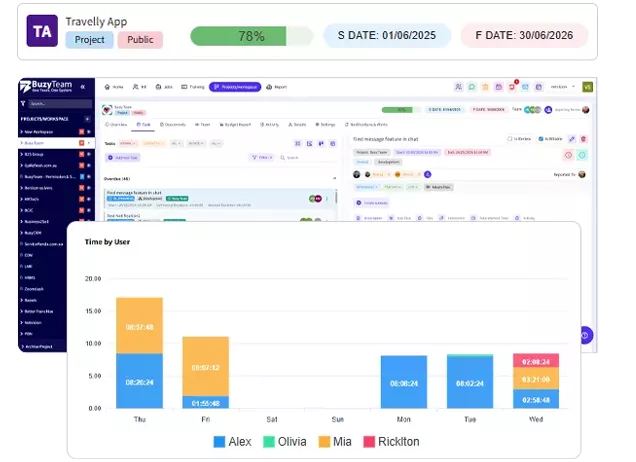Toggle Mia series in chart legend

click(x=335, y=442)
